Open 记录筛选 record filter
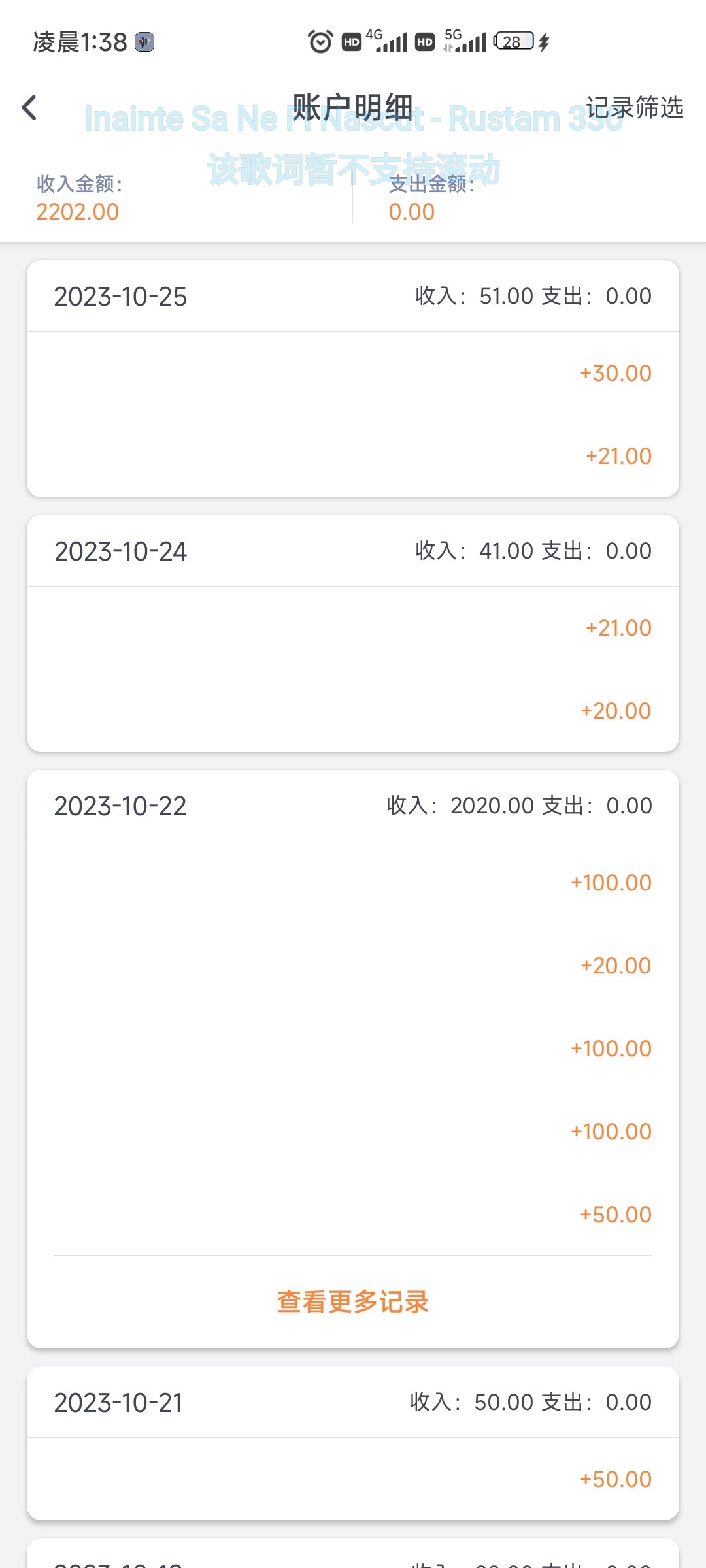The width and height of the screenshot is (706, 1568). 634,108
